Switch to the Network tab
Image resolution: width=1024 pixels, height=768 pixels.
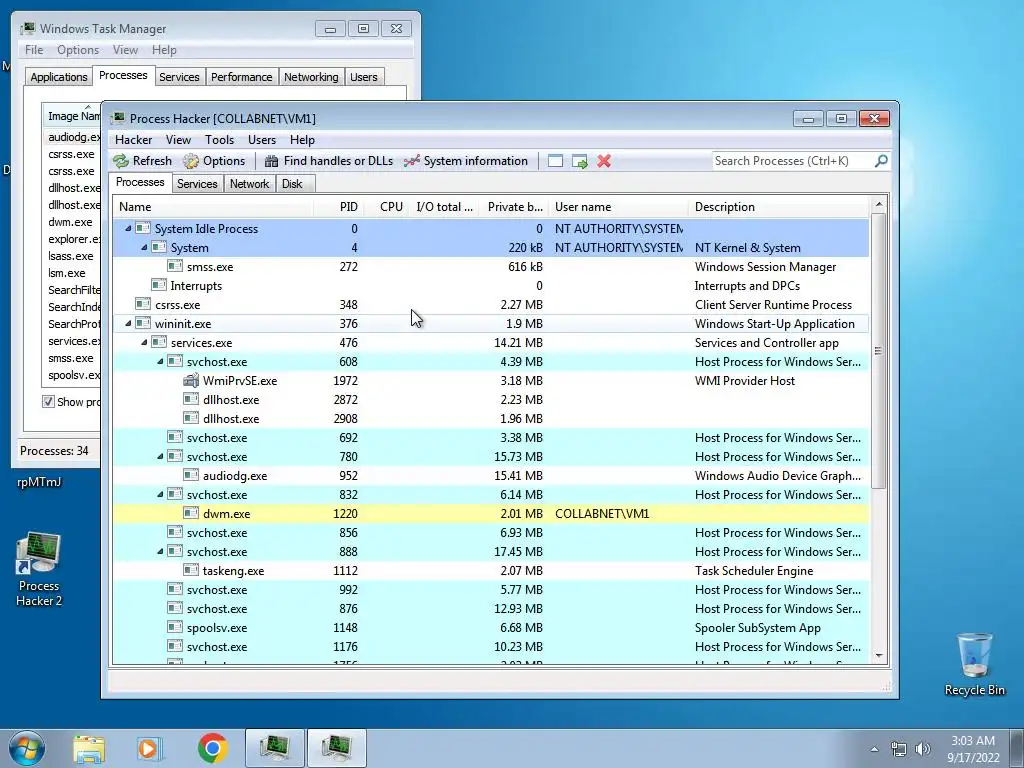249,184
